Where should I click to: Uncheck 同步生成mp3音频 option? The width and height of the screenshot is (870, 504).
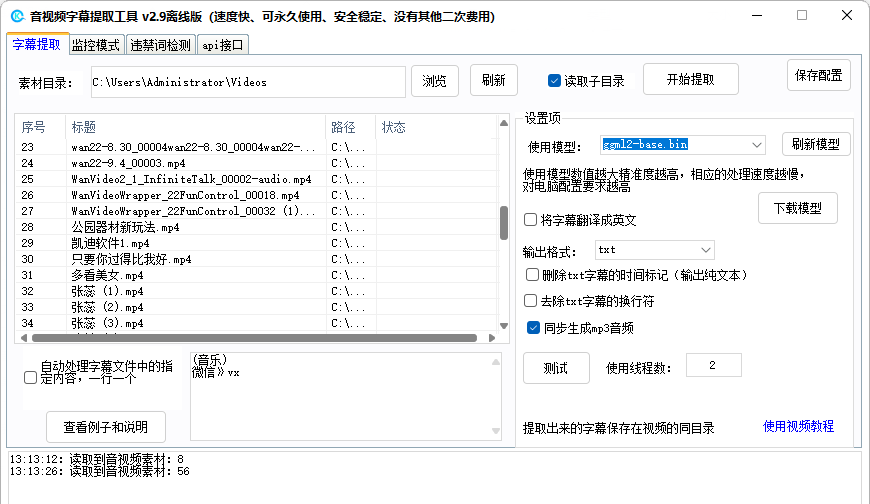(533, 328)
